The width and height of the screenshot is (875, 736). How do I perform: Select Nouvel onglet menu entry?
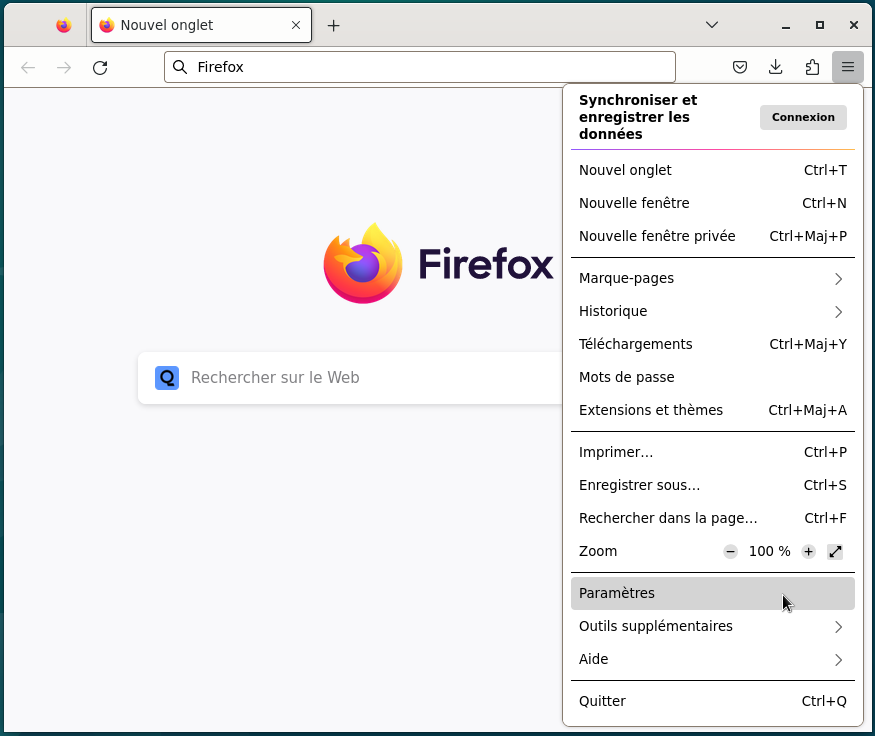pyautogui.click(x=713, y=170)
